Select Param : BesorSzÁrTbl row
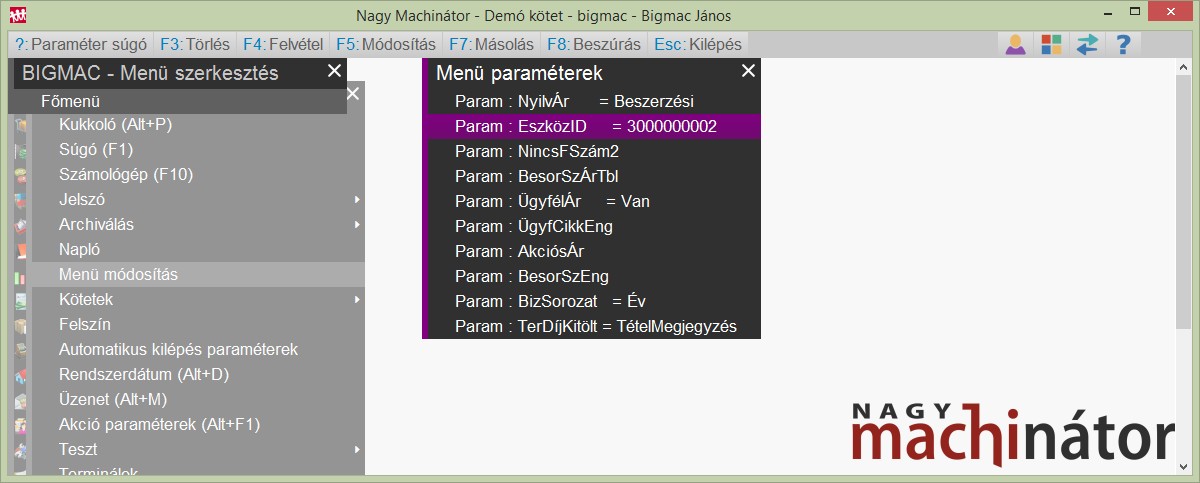This screenshot has height=483, width=1200. (594, 176)
